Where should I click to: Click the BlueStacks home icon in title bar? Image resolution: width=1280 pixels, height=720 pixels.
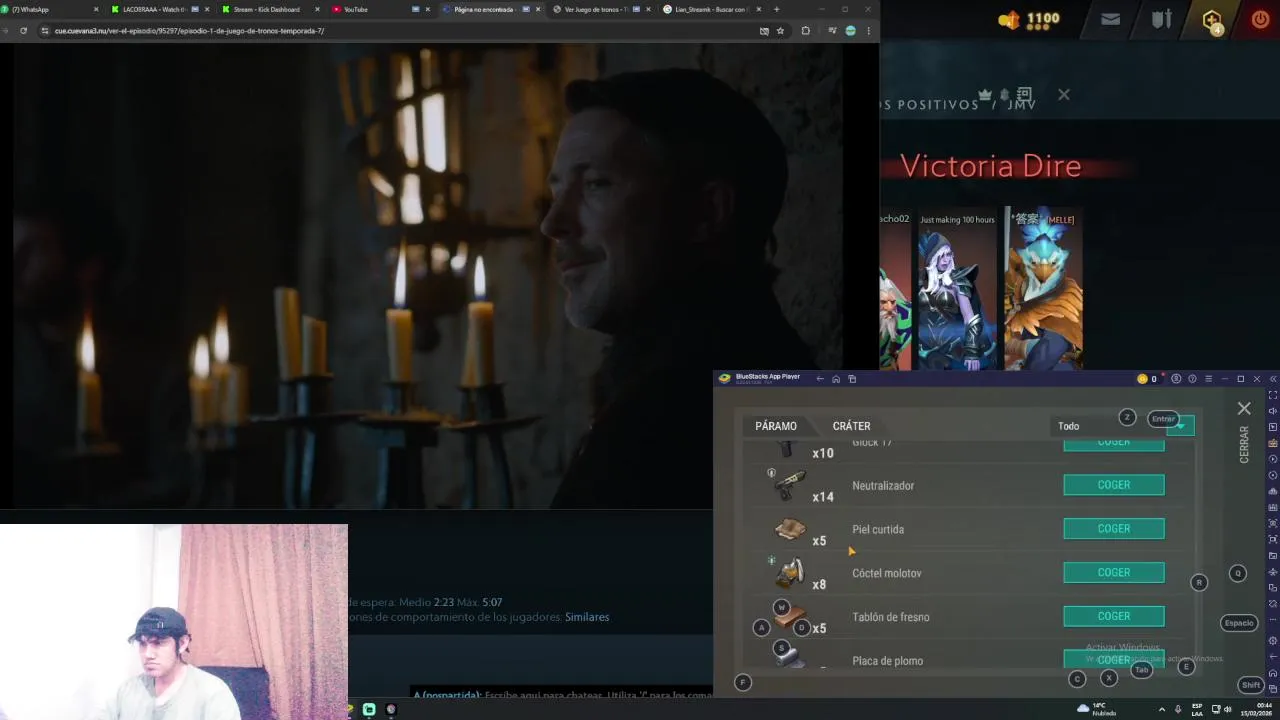[836, 379]
